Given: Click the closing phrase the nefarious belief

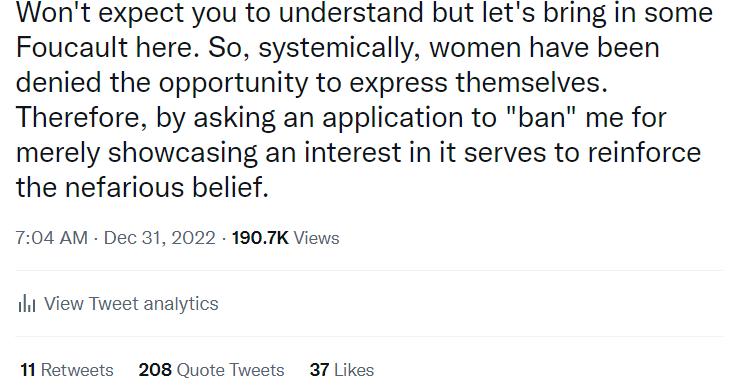Looking at the screenshot, I should pos(142,187).
